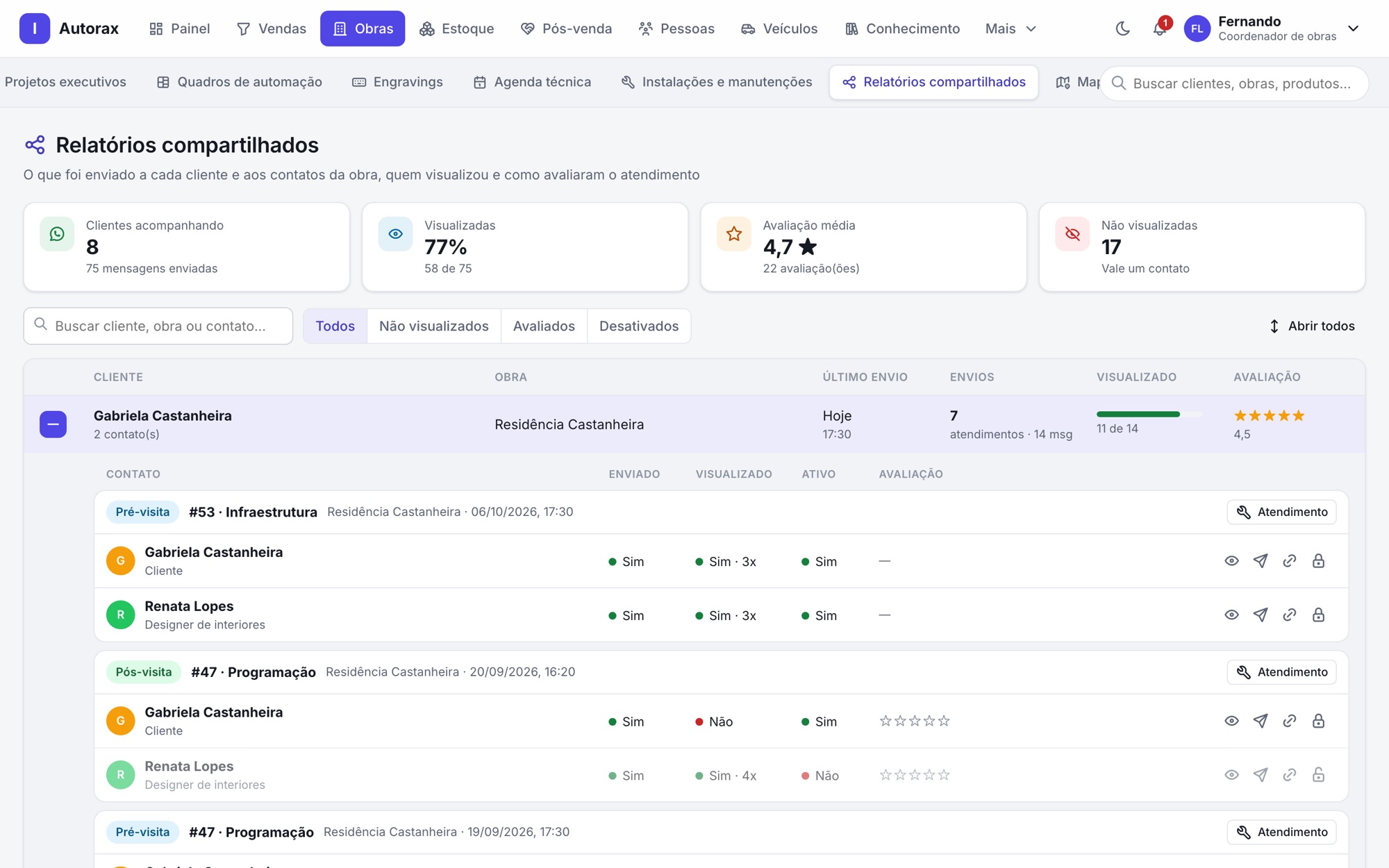Filter by Desativados
This screenshot has width=1389, height=868.
pyautogui.click(x=639, y=326)
